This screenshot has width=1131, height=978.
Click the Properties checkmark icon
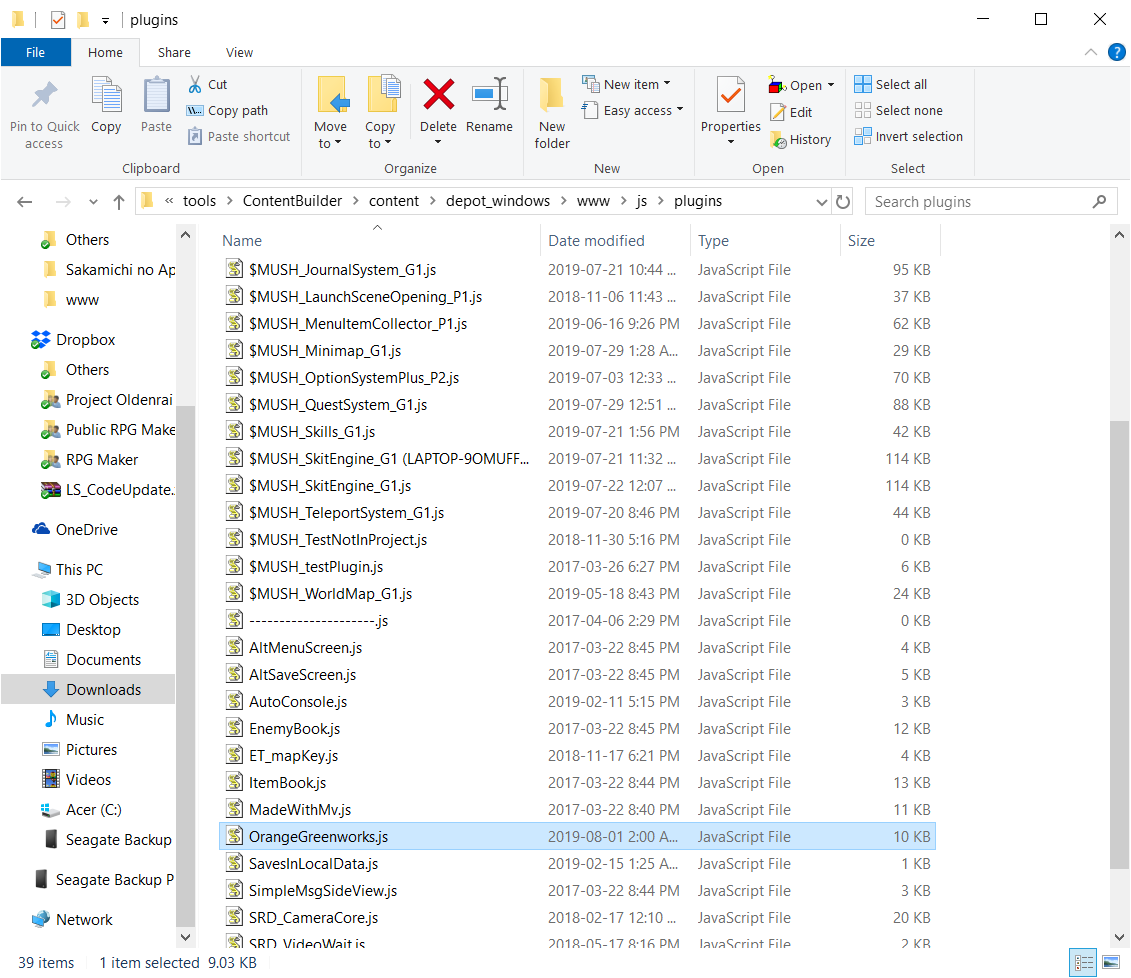(x=731, y=95)
